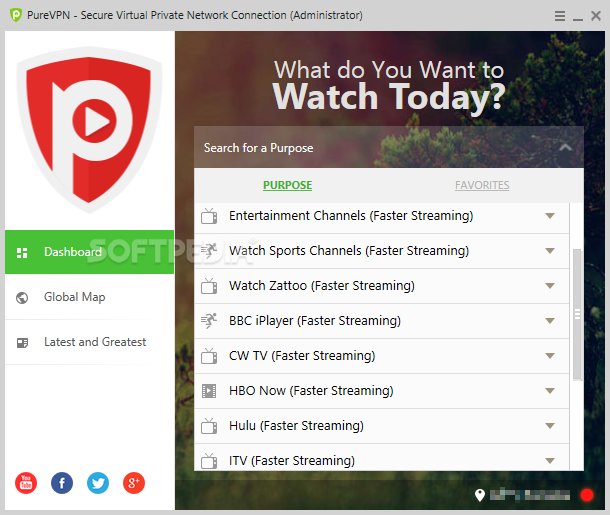Click the blurred location text in status bar

530,495
